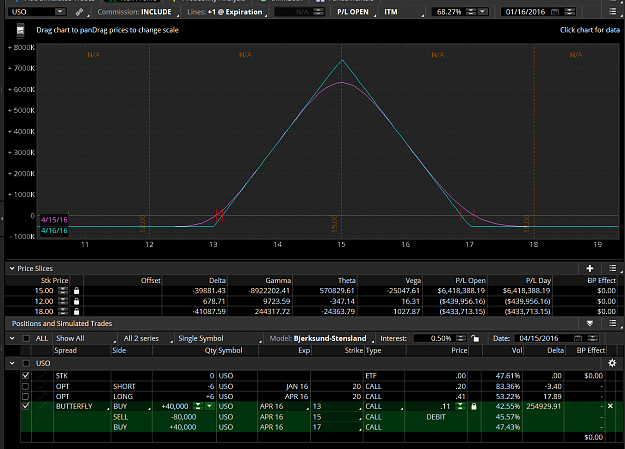Add a new price slice with plus icon
The image size is (625, 449).
pyautogui.click(x=590, y=268)
